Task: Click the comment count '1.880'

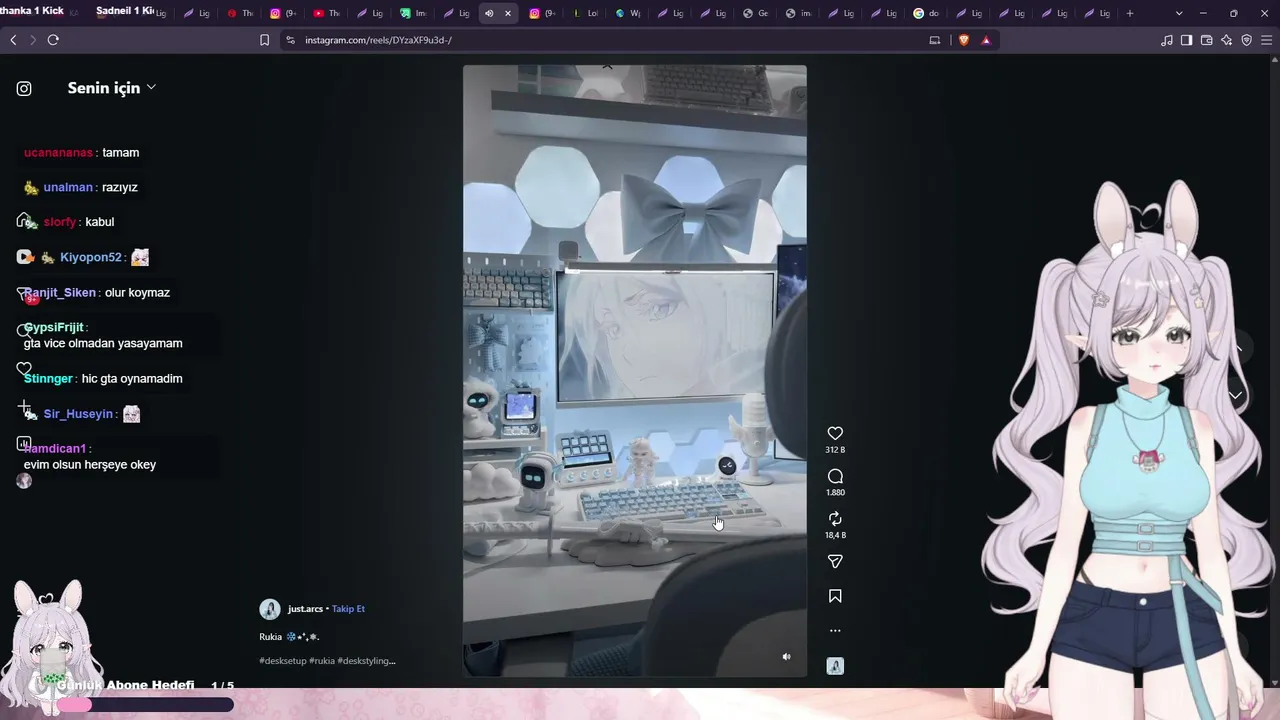Action: [835, 493]
